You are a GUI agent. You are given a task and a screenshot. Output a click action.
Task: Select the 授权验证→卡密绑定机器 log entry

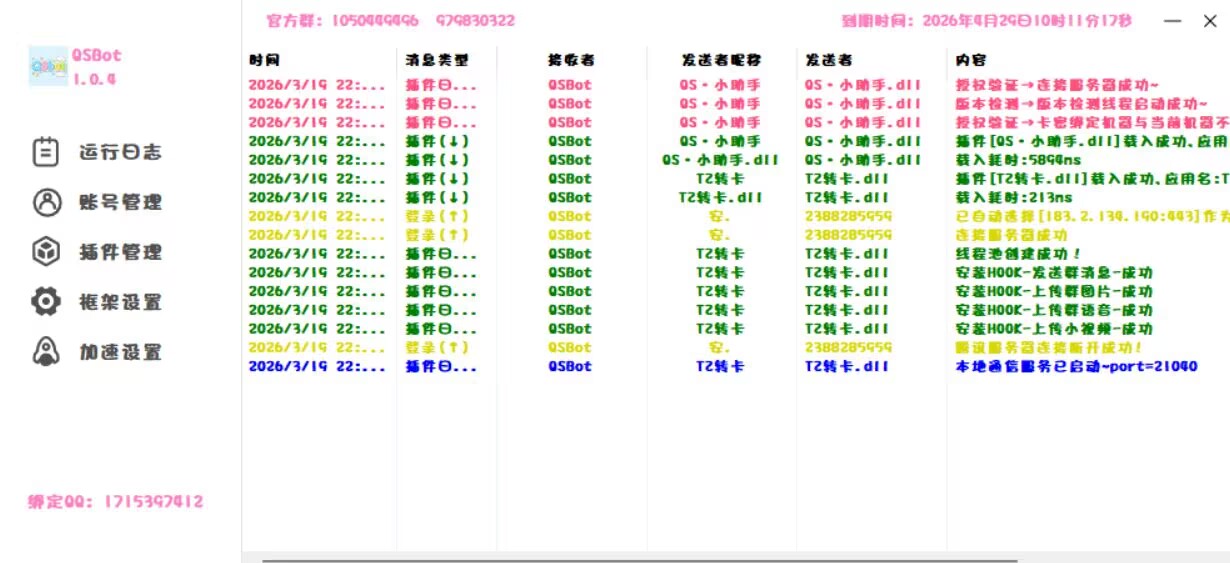coord(736,122)
